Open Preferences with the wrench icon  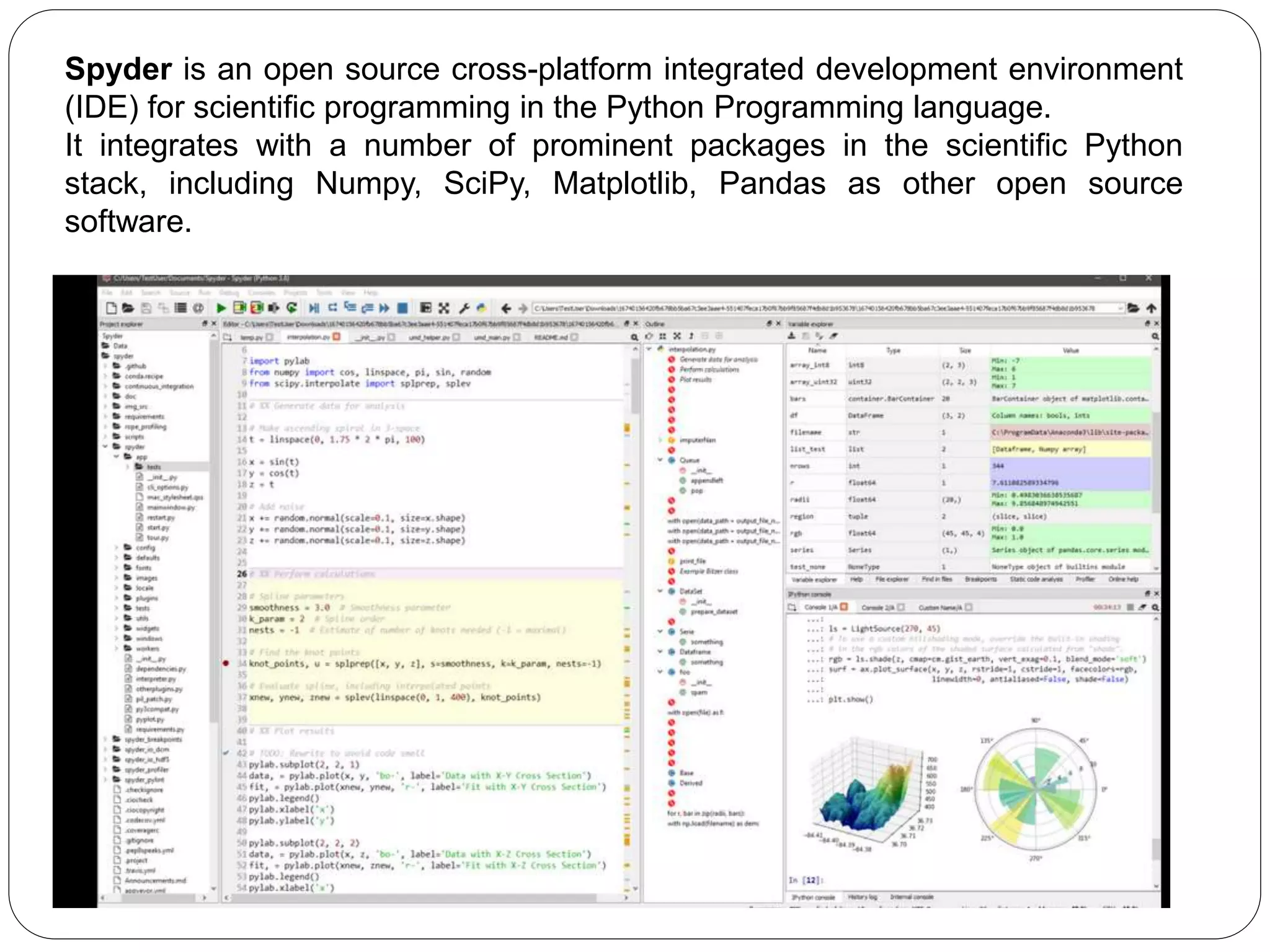(x=464, y=307)
